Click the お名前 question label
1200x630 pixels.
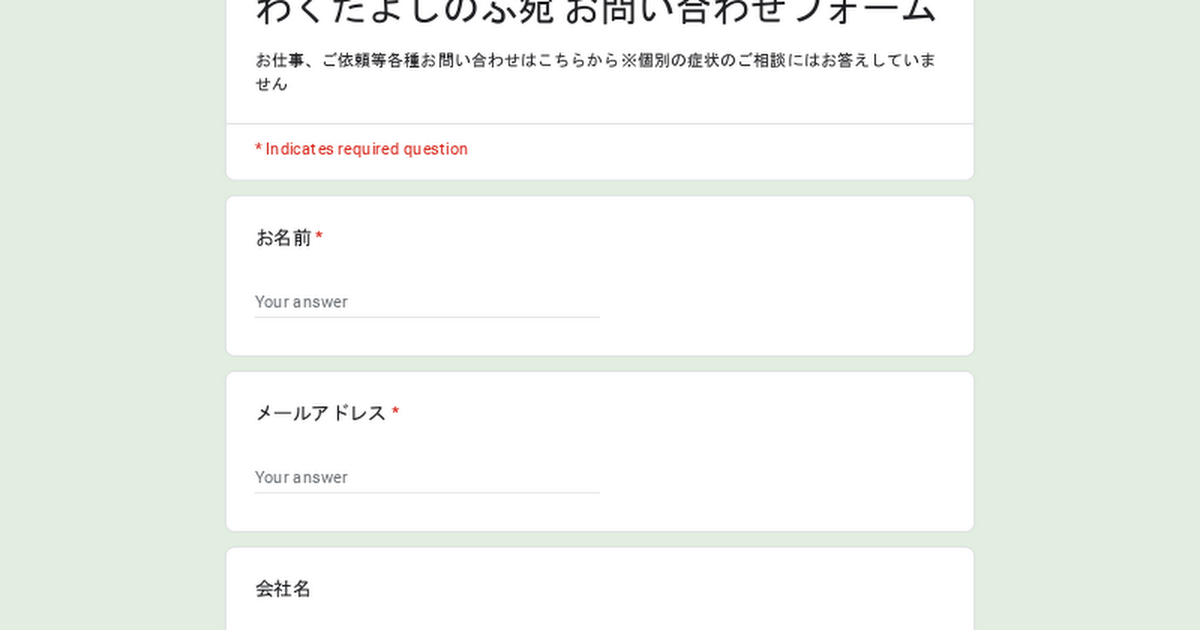(x=283, y=238)
